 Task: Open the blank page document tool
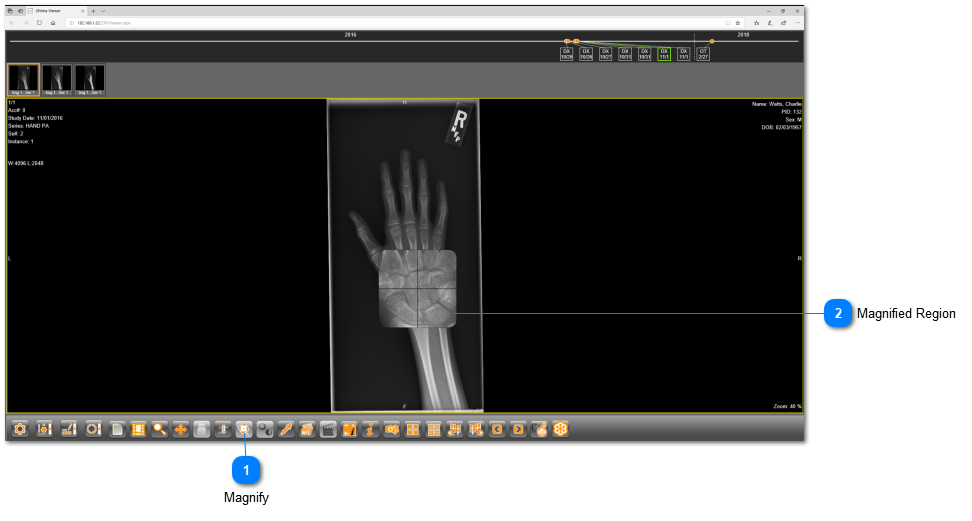(x=117, y=429)
